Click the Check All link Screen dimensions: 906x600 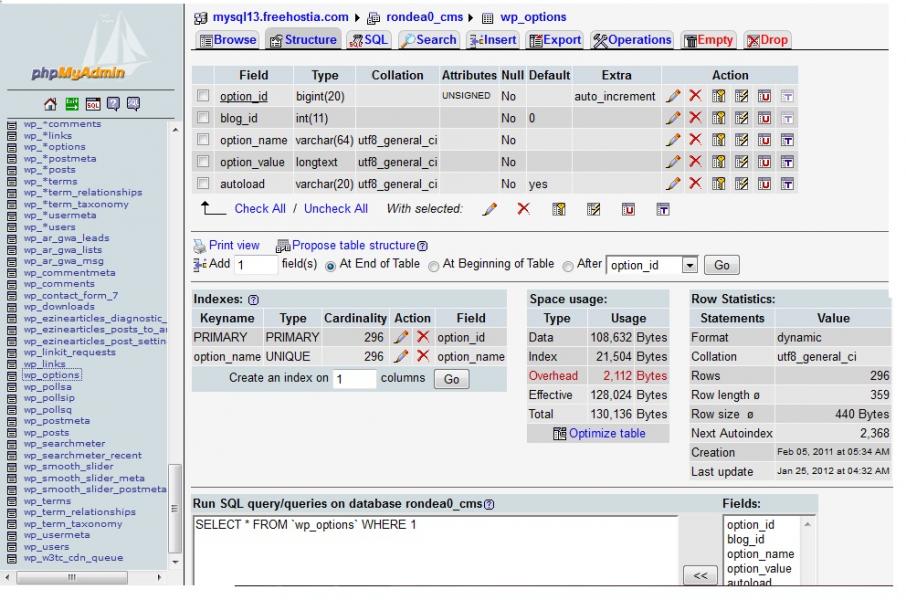pos(260,209)
